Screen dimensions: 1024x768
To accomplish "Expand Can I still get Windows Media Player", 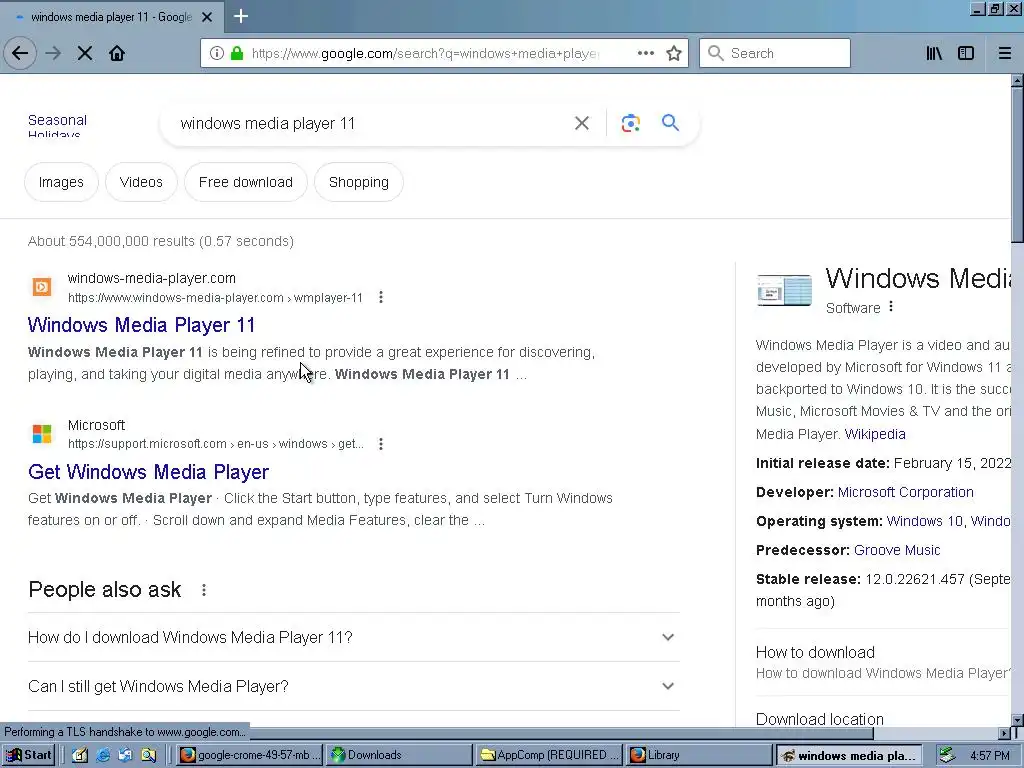I will 354,686.
